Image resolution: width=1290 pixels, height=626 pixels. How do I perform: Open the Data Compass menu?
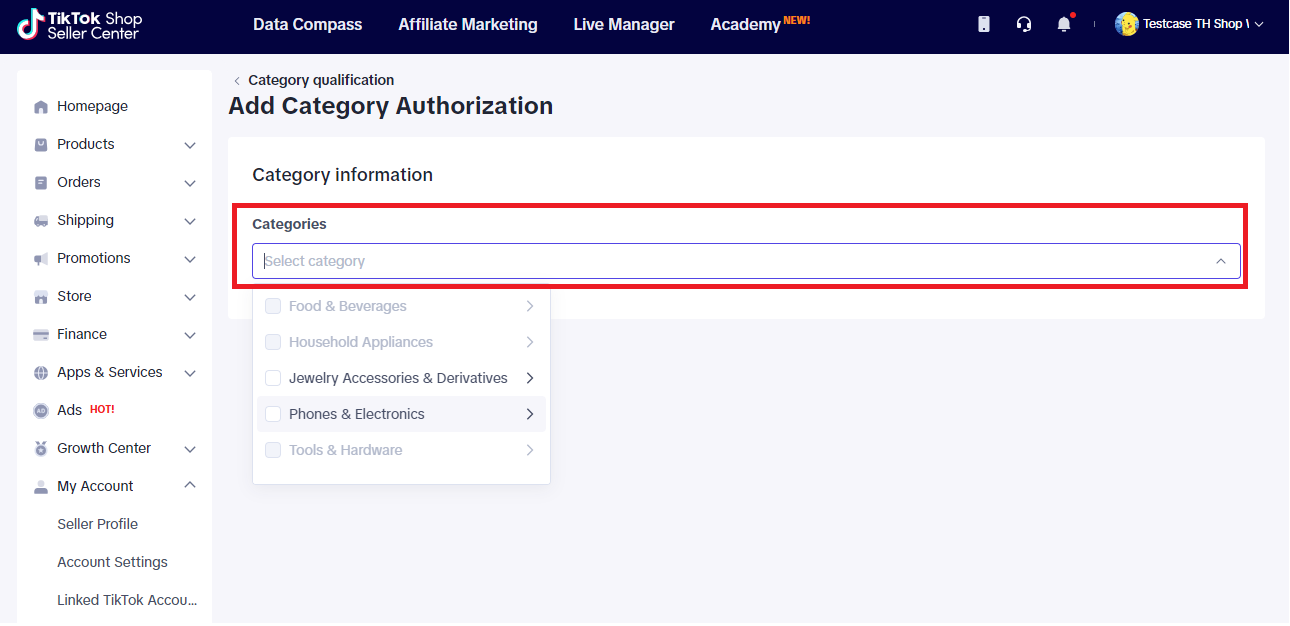point(308,24)
